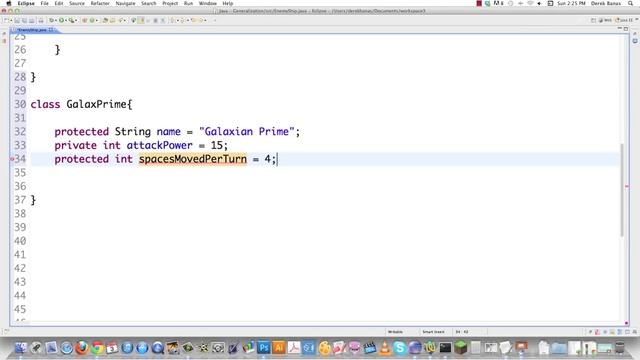Screen dimensions: 640x360
Task: Click the error marker on line 34
Action: pyautogui.click(x=12, y=159)
